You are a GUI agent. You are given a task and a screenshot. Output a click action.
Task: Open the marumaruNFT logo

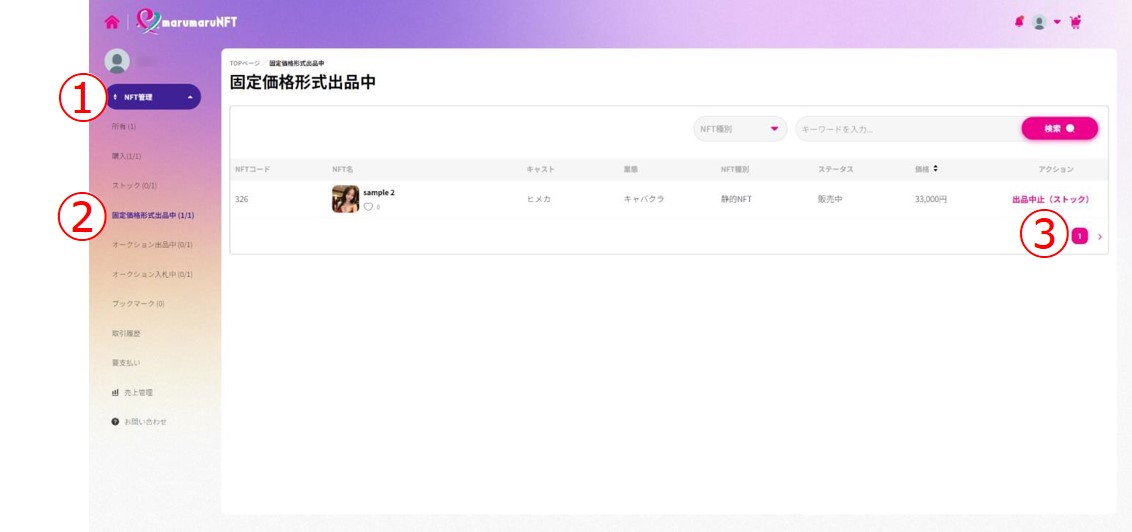[187, 22]
